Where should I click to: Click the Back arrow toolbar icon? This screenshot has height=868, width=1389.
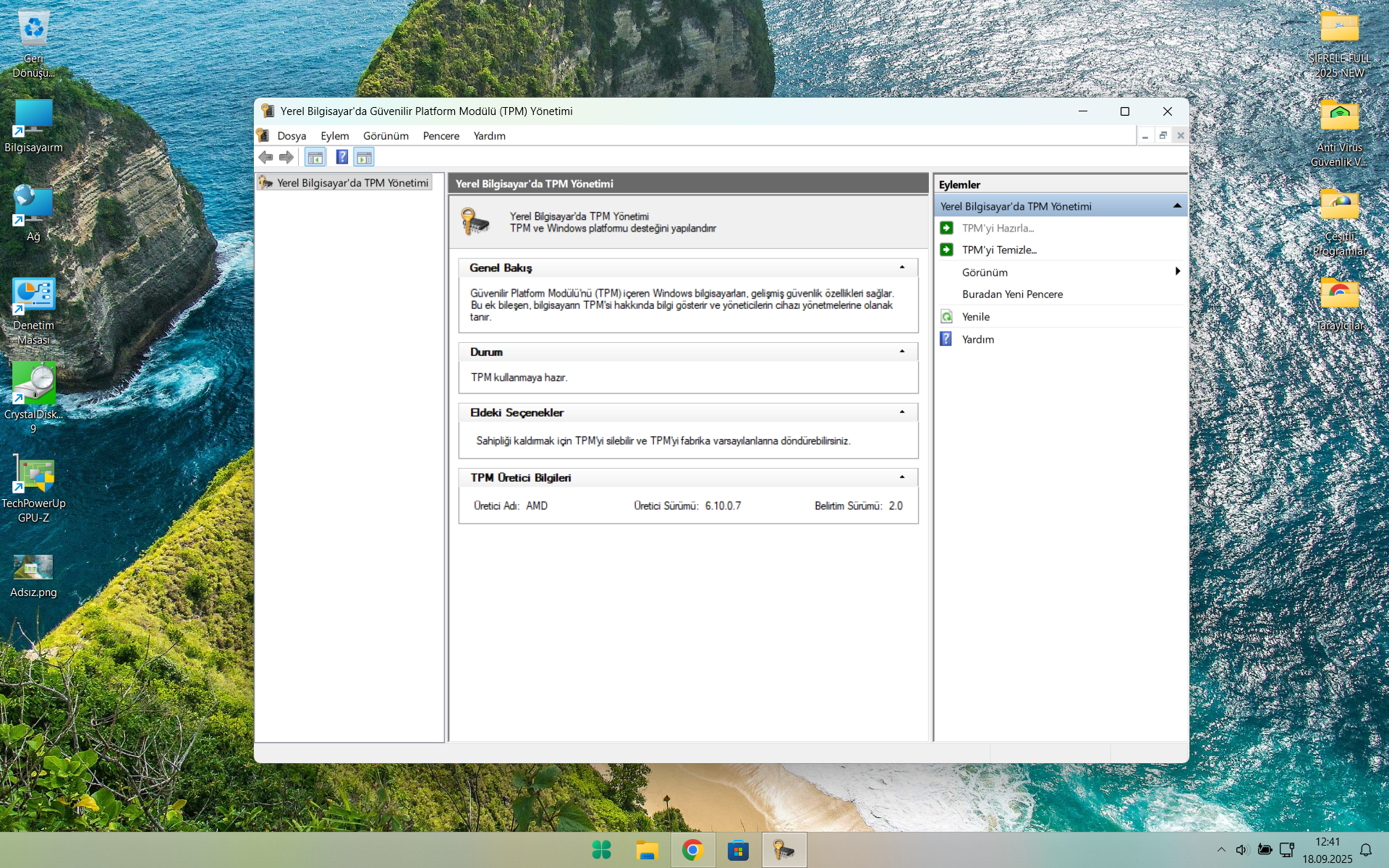[266, 157]
